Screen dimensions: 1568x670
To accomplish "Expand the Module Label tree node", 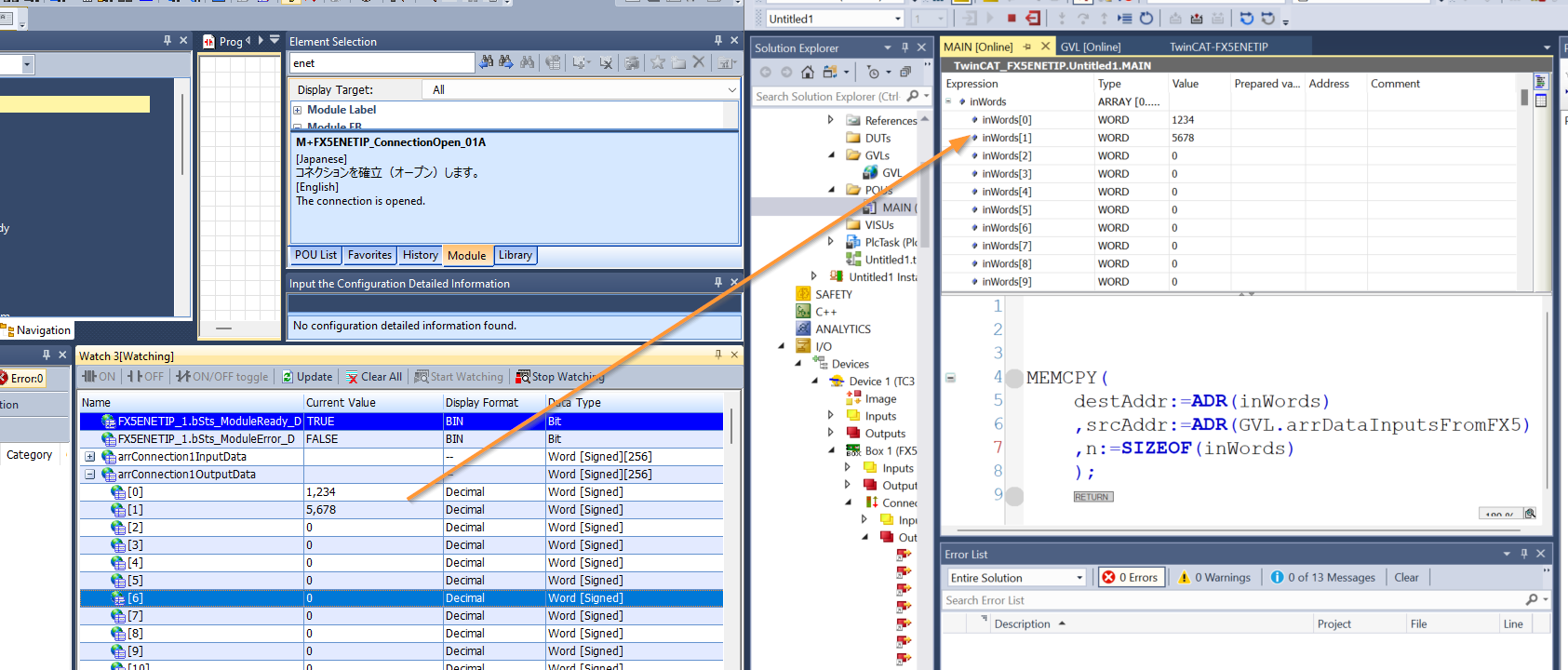I will point(298,110).
